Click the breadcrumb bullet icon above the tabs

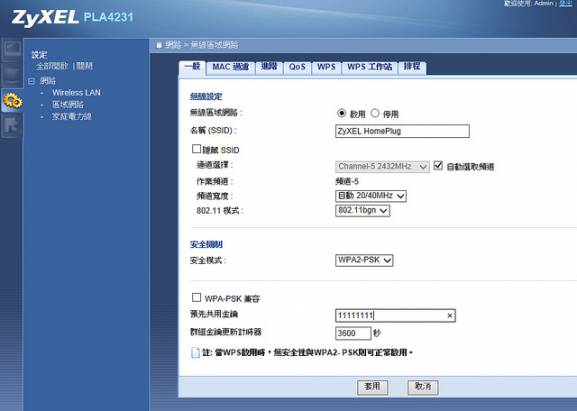(x=159, y=45)
